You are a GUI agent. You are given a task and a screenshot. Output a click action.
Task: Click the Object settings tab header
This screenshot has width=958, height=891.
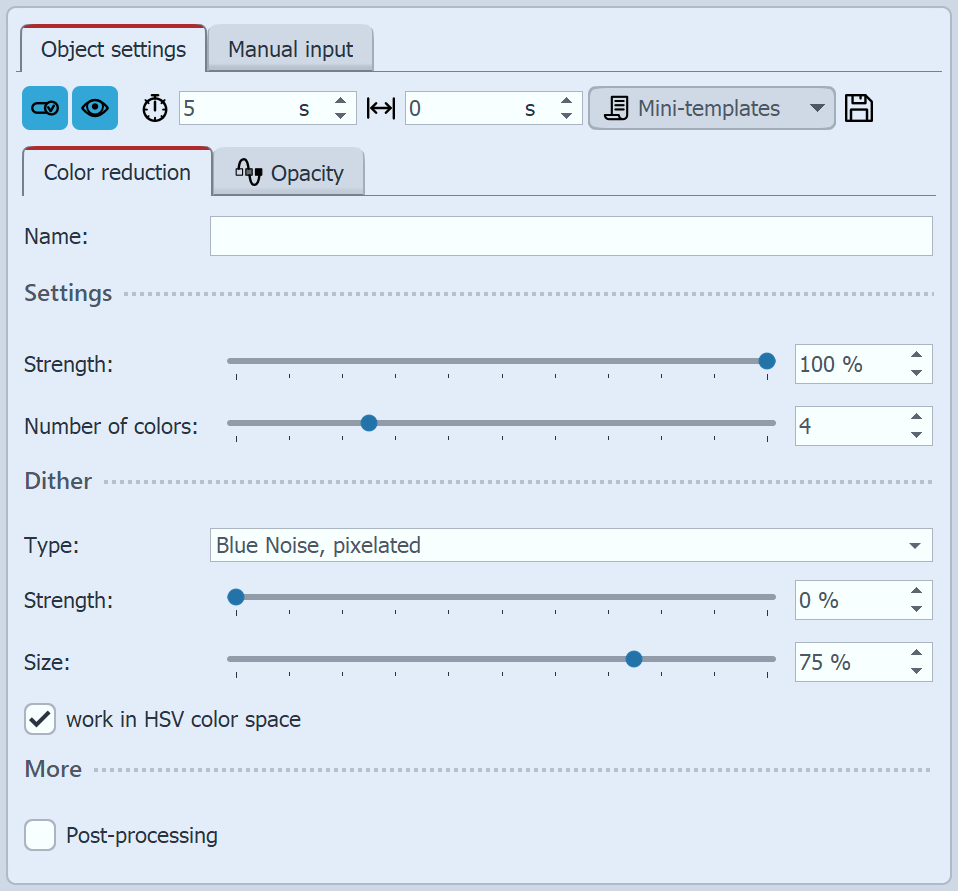click(x=112, y=48)
